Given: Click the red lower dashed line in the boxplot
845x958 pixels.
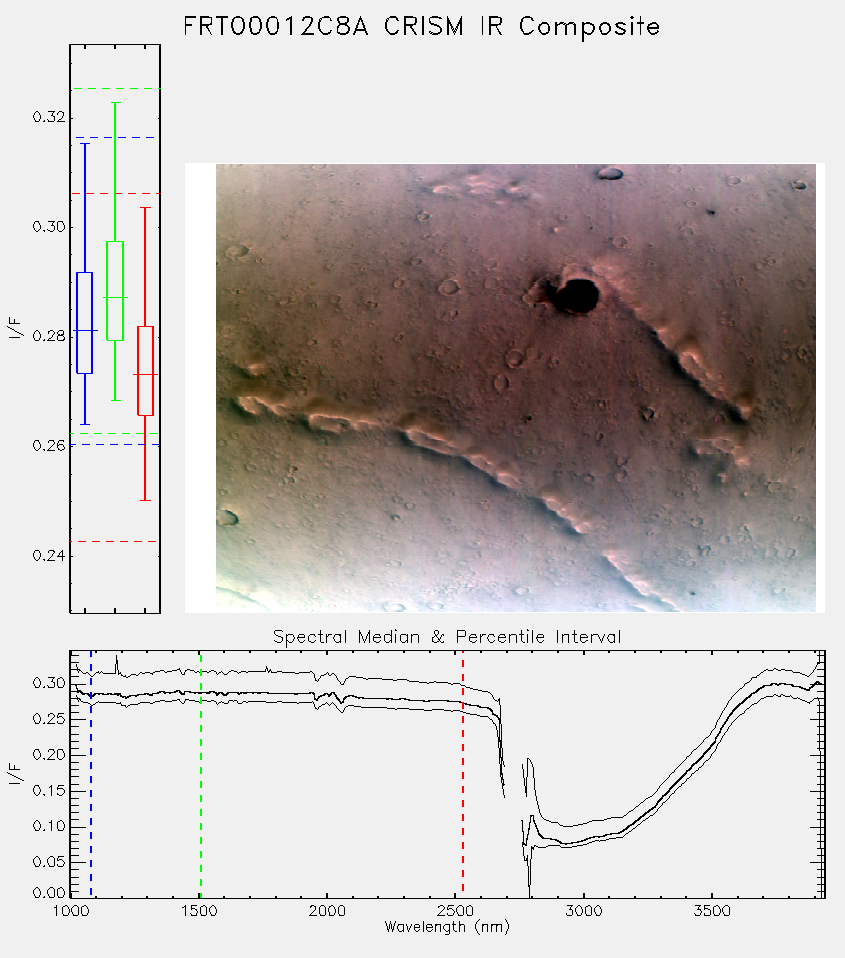Looking at the screenshot, I should (x=115, y=541).
